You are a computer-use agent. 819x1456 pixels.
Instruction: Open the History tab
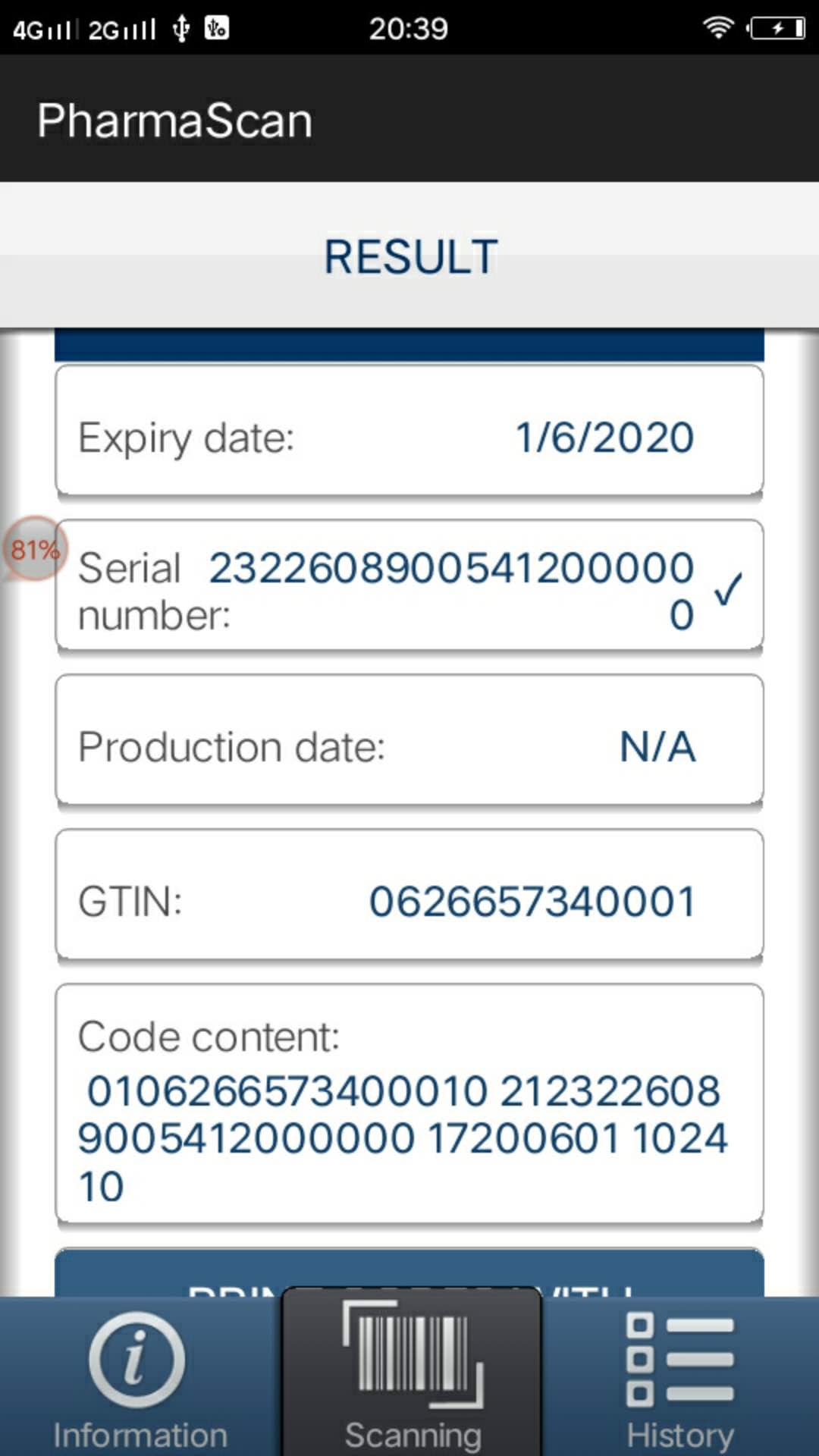680,1376
